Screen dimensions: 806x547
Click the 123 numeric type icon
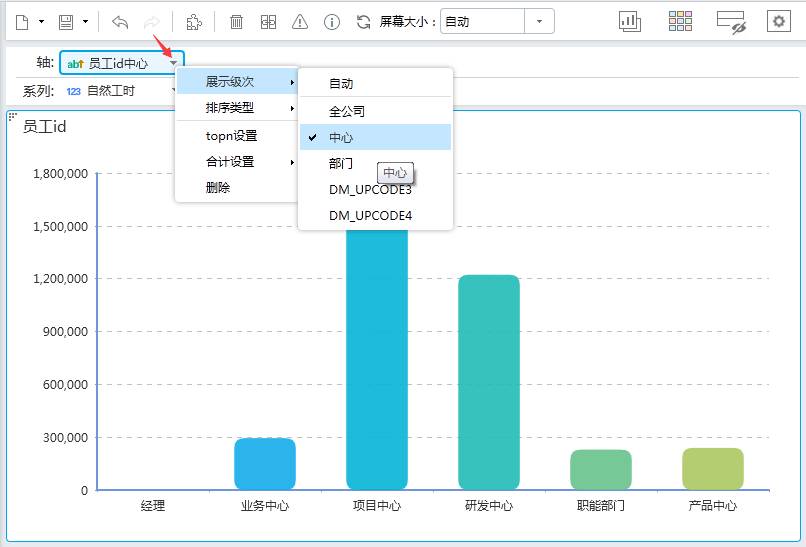pos(74,92)
